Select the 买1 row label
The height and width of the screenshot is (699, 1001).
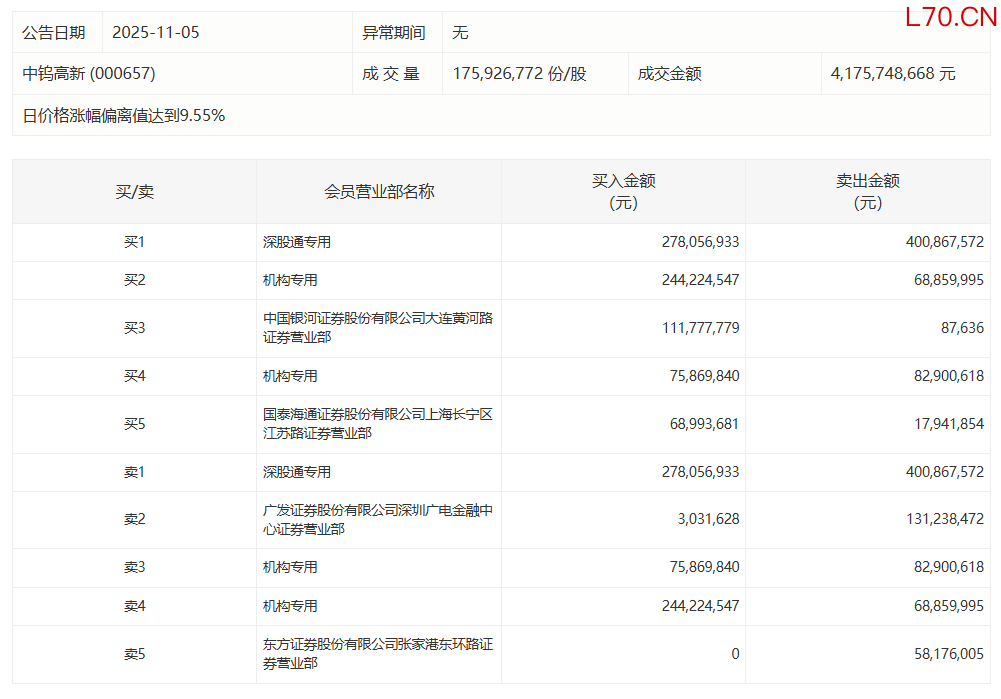(x=134, y=242)
